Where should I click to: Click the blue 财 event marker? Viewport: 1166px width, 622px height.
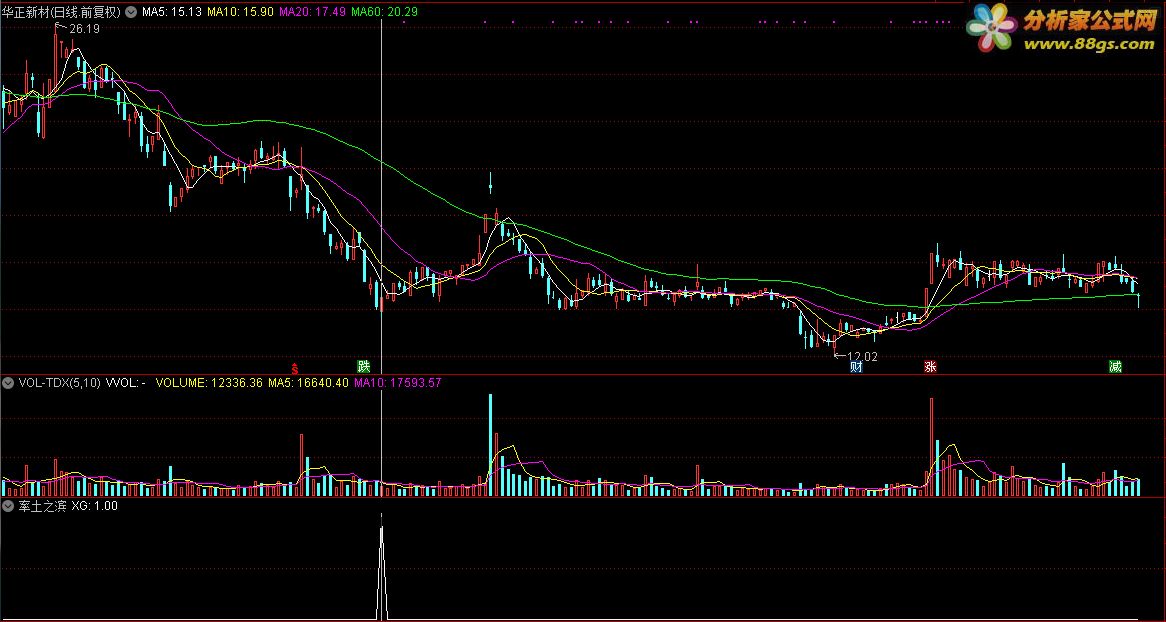pos(857,366)
